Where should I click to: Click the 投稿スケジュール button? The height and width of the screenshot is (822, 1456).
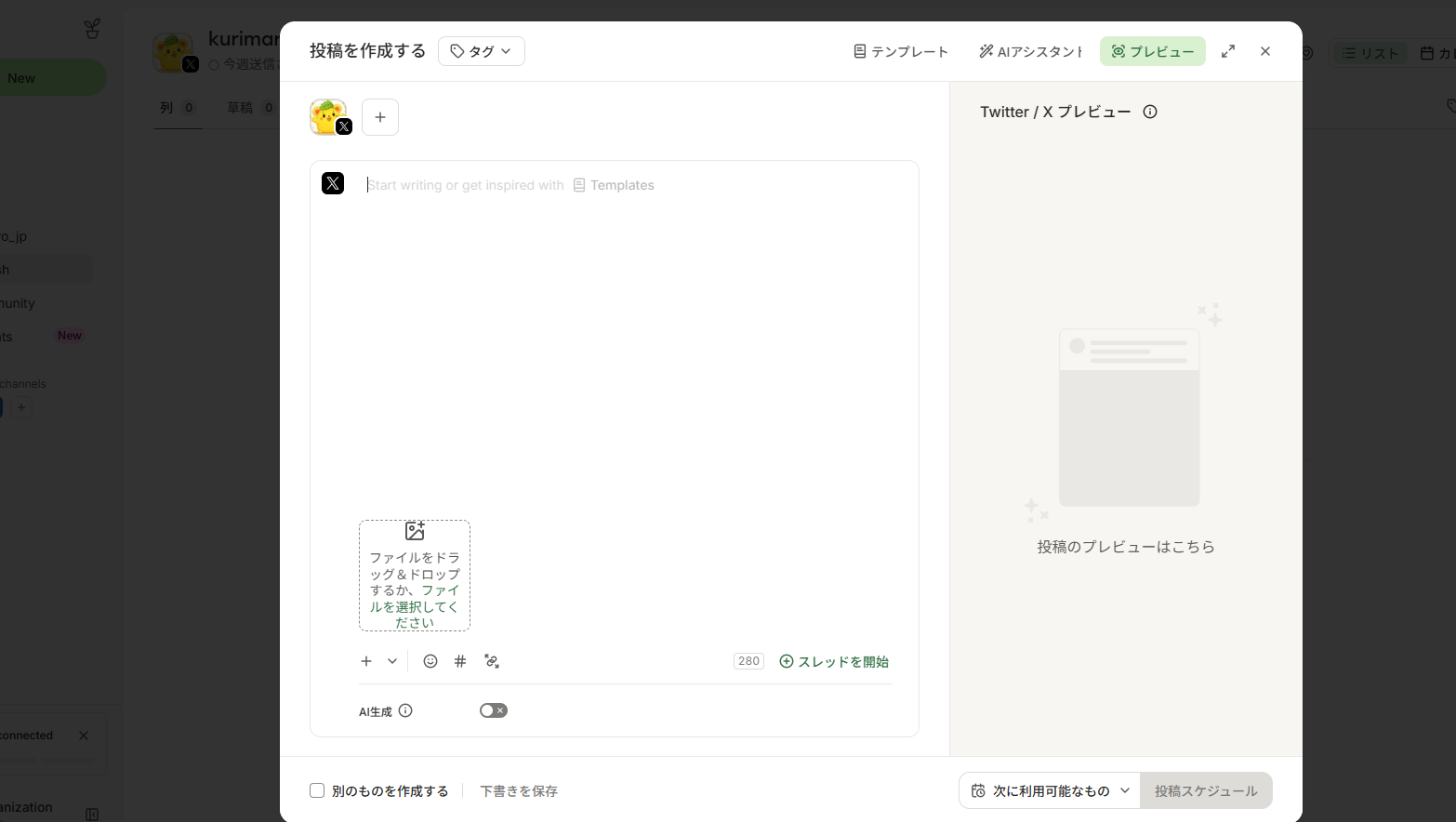point(1206,790)
